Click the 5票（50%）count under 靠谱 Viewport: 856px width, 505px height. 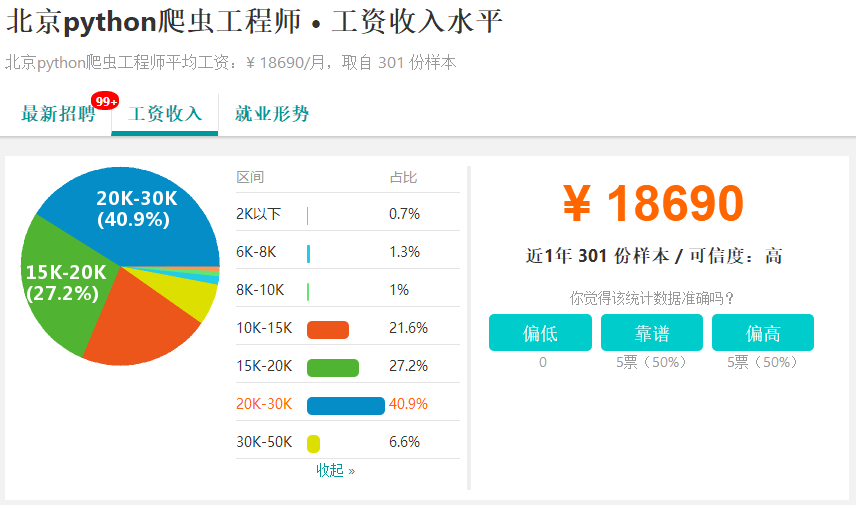(x=652, y=362)
